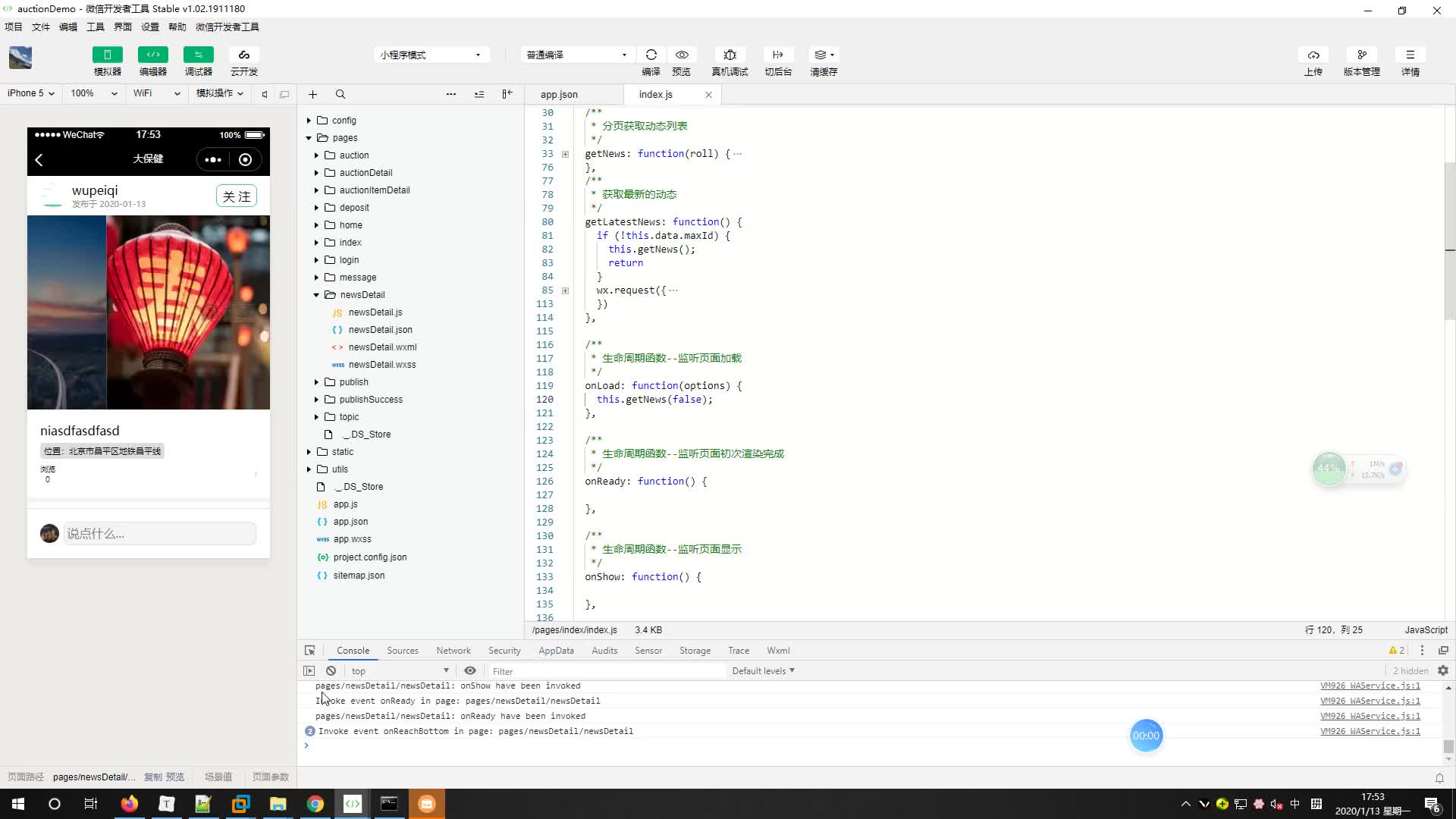
Task: Collapse the newsDetail folder
Action: [316, 295]
